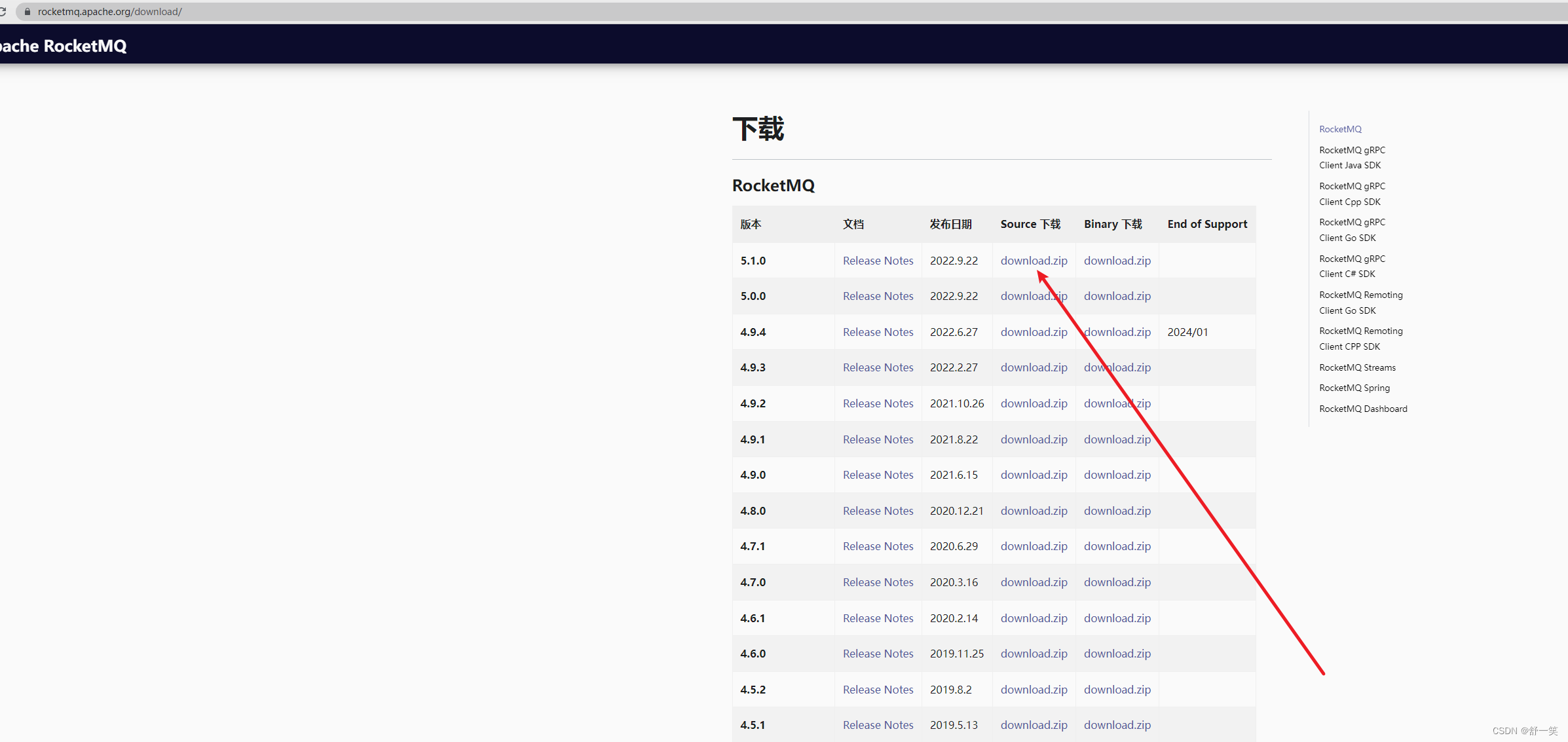
Task: Navigate to RocketMQ Spring section
Action: pyautogui.click(x=1354, y=388)
